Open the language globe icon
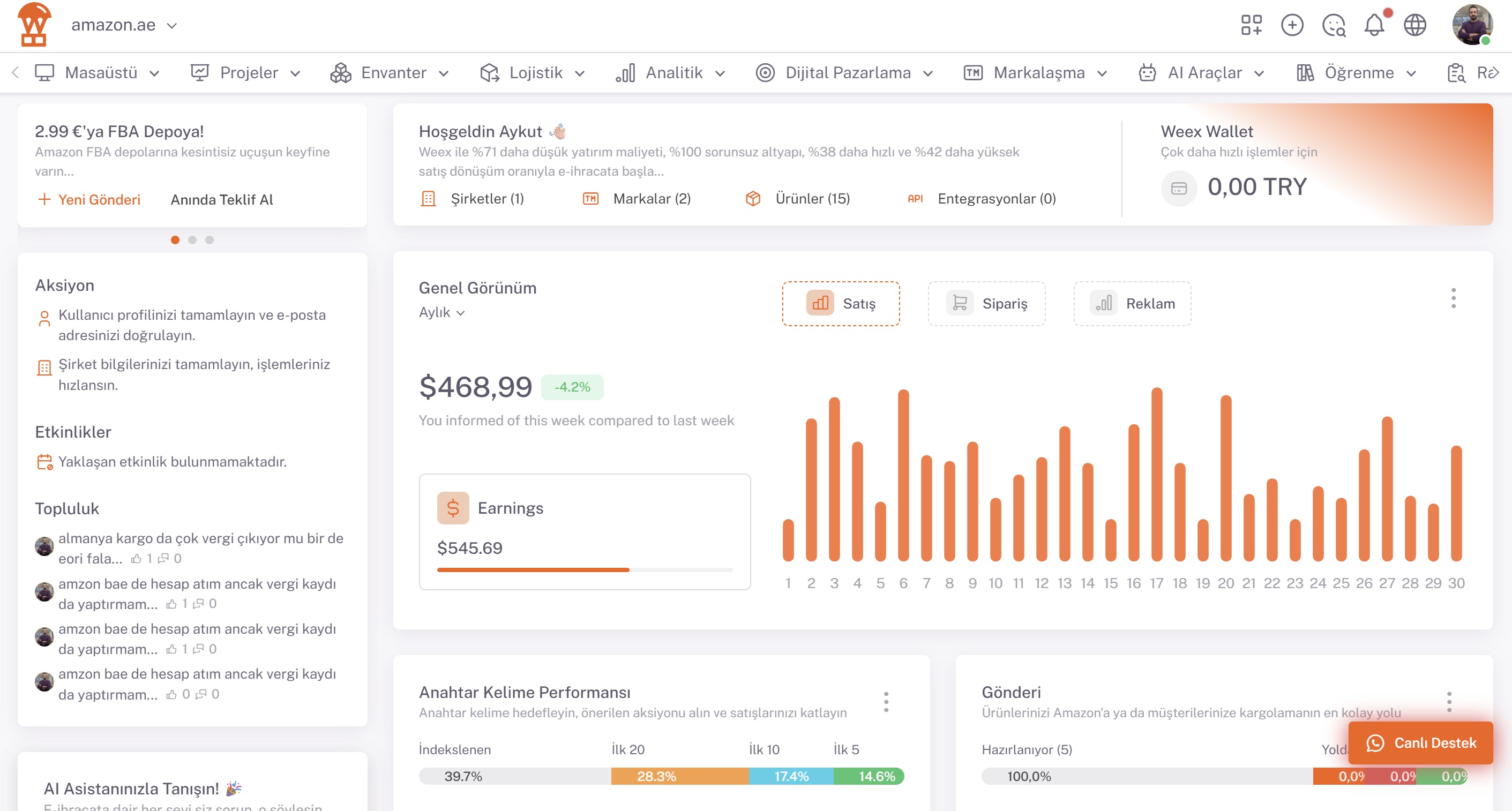 1414,25
